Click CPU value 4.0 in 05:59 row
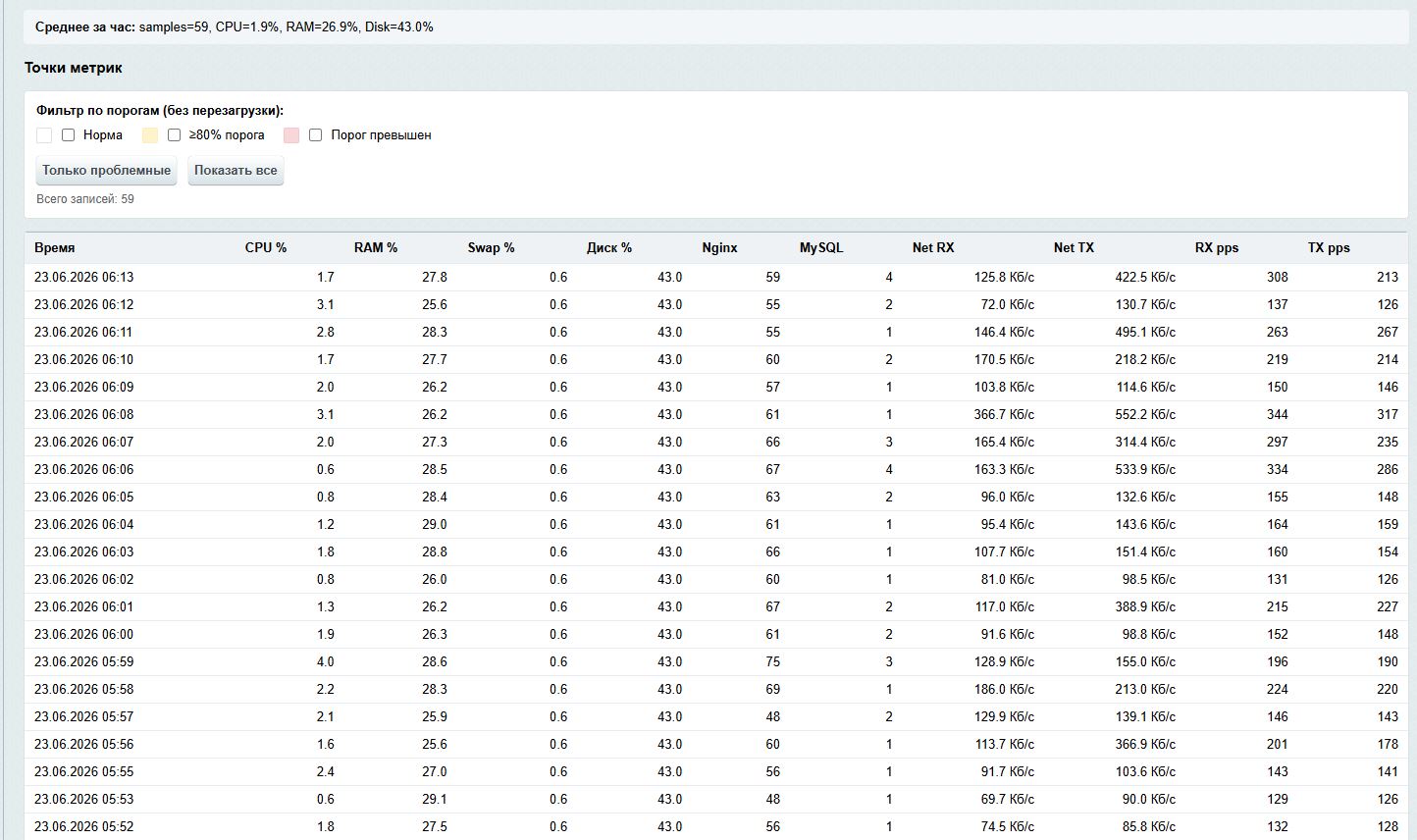This screenshot has width=1417, height=840. 326,662
